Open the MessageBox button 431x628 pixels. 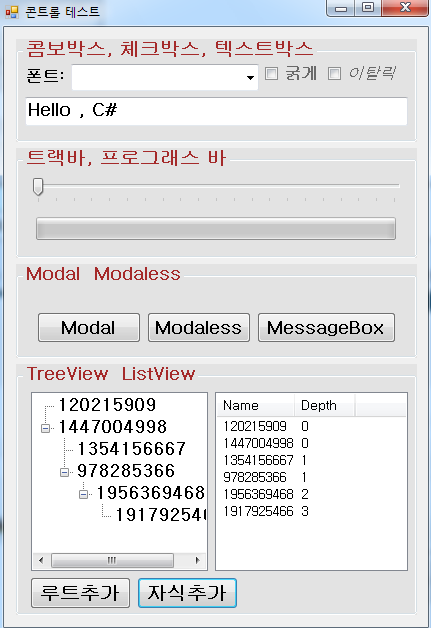coord(326,328)
